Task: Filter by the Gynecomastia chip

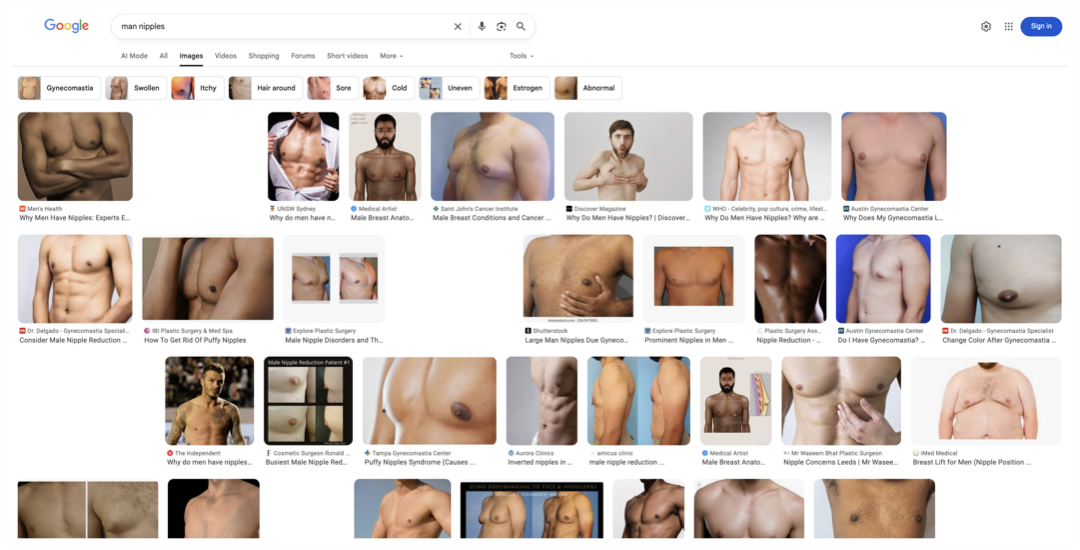Action: coord(59,88)
